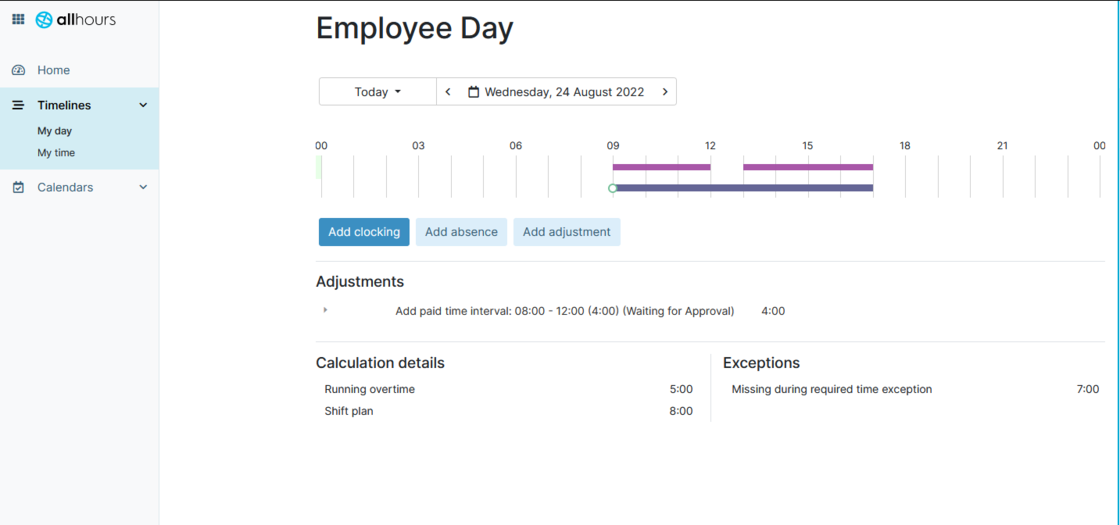
Task: Expand the paid time interval adjustment
Action: coord(325,310)
